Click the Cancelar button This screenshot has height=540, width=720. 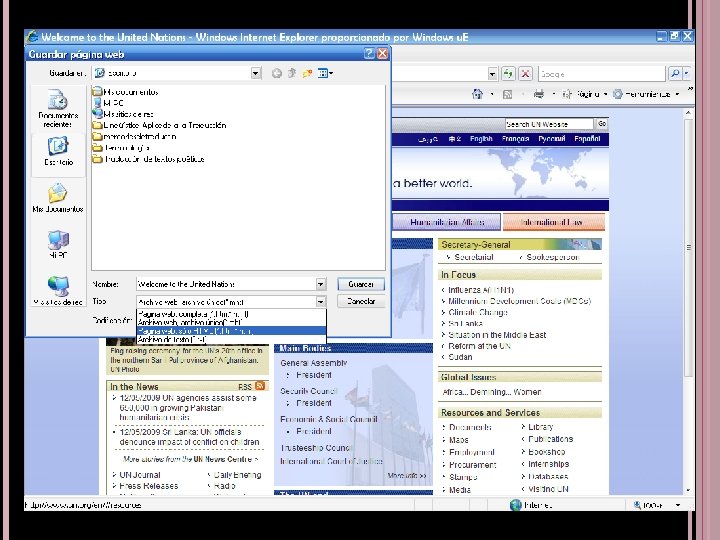361,301
